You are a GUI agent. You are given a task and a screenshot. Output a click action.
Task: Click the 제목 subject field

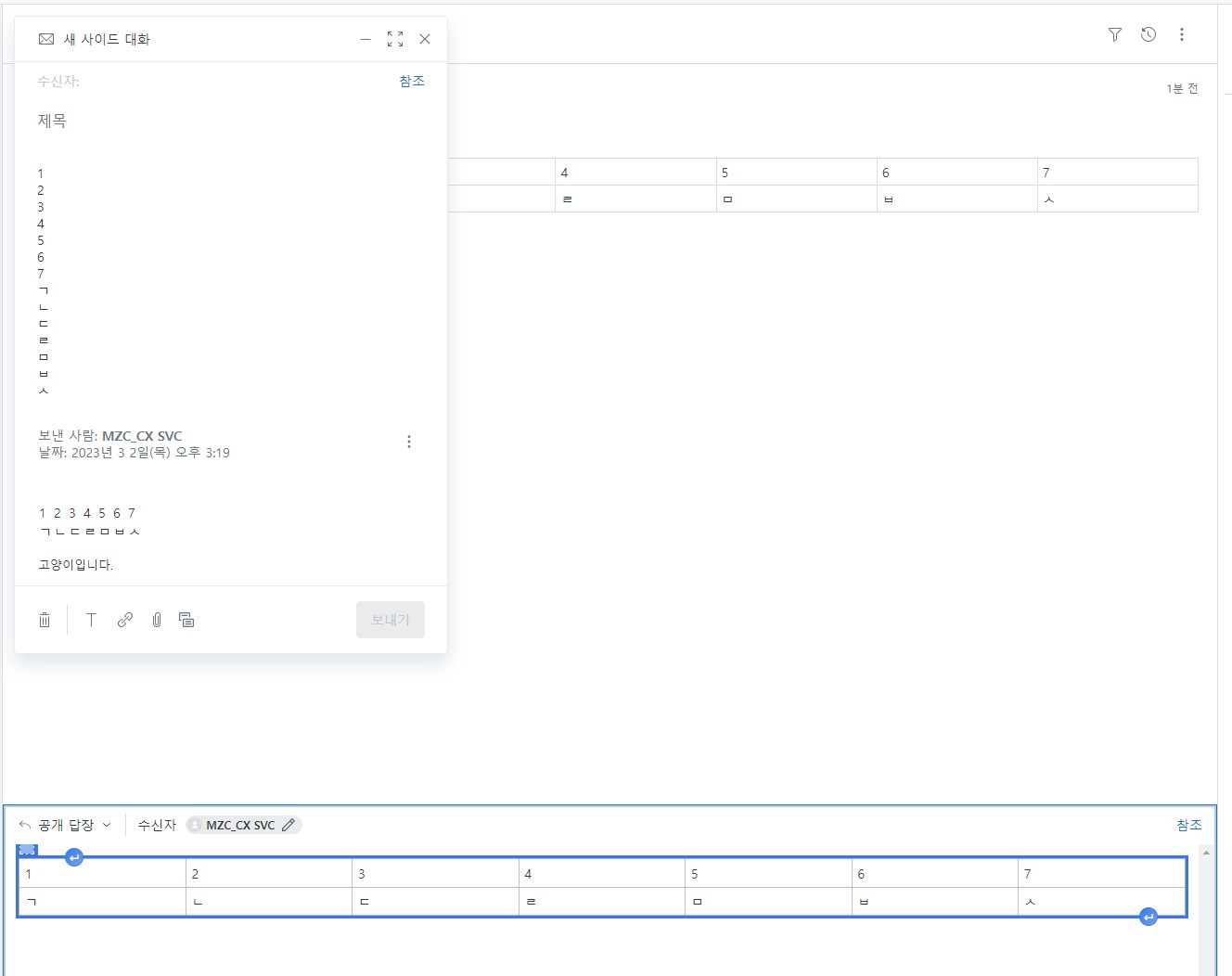point(223,121)
